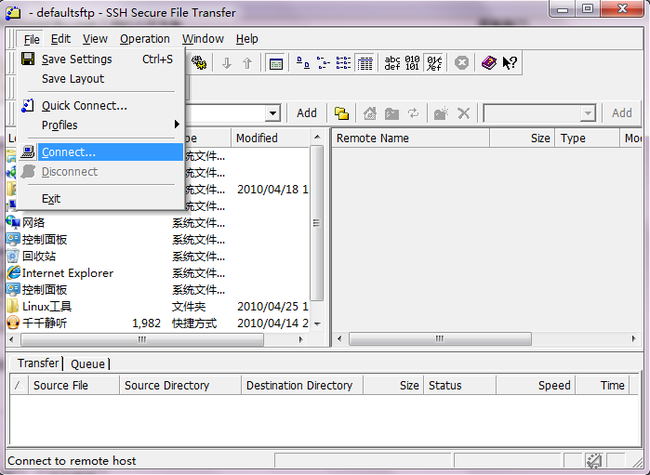Expand the Profiles submenu arrow
The width and height of the screenshot is (650, 475).
click(177, 124)
